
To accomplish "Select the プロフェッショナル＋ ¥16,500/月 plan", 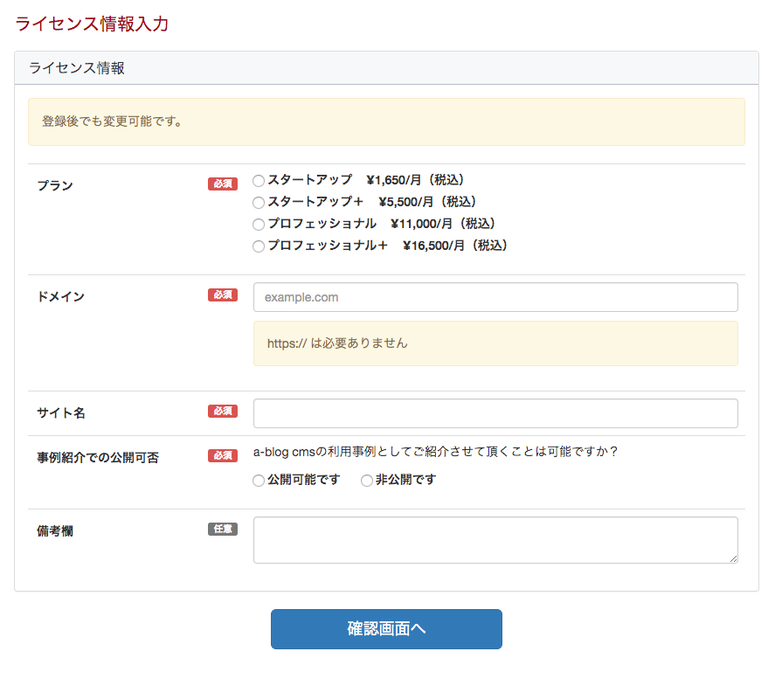I will point(259,246).
